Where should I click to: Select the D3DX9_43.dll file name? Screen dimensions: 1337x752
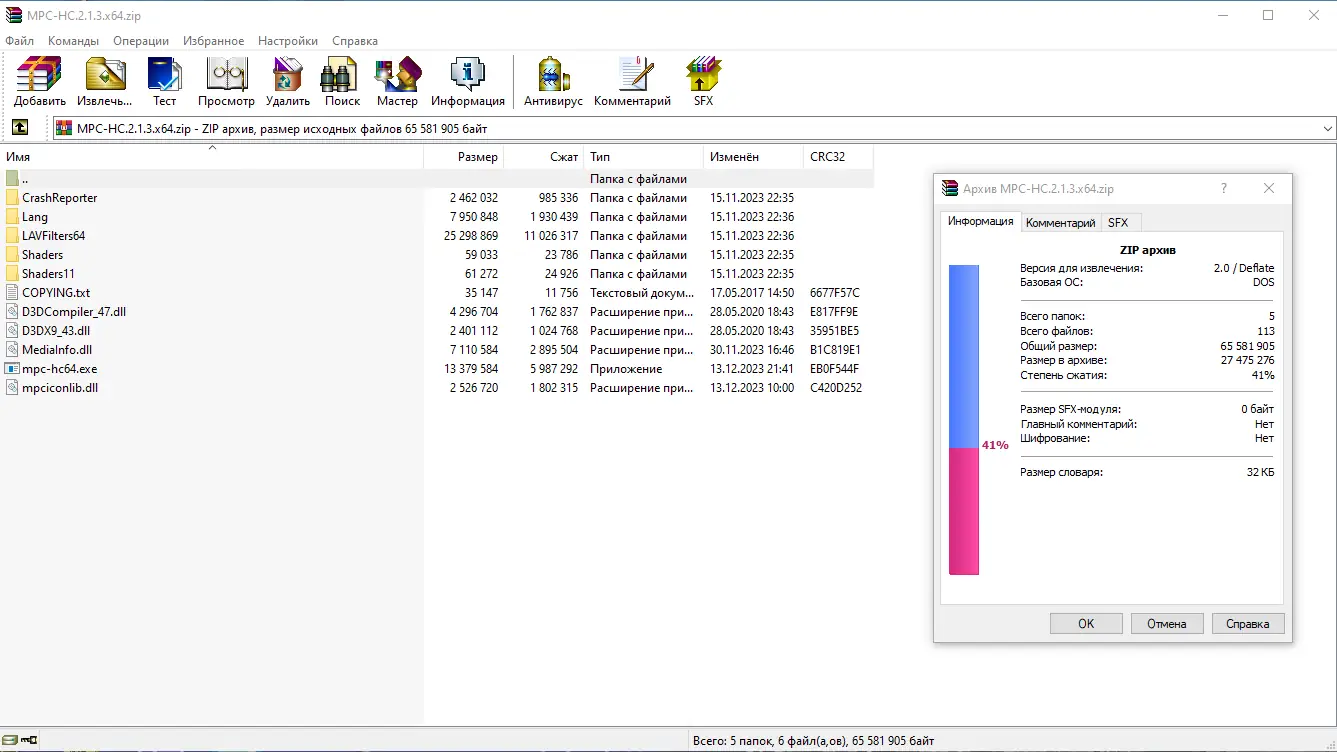coord(56,331)
